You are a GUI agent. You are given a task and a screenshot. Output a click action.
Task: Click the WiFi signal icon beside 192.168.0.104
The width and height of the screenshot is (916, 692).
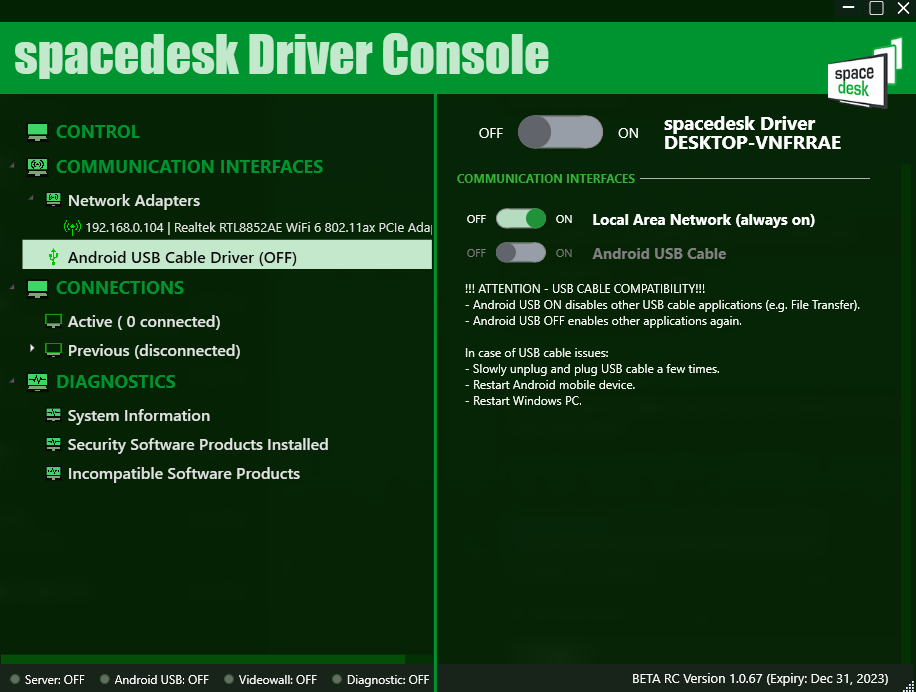(x=72, y=227)
